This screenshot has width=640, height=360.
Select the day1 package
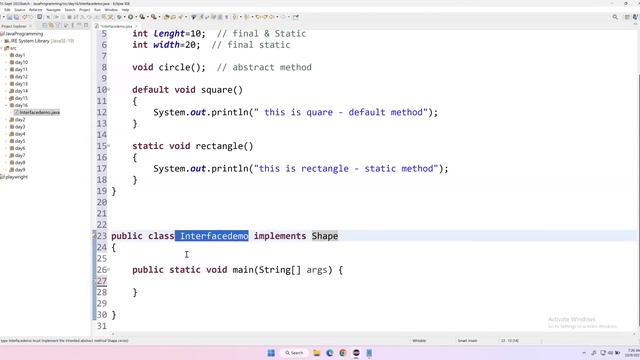20,55
